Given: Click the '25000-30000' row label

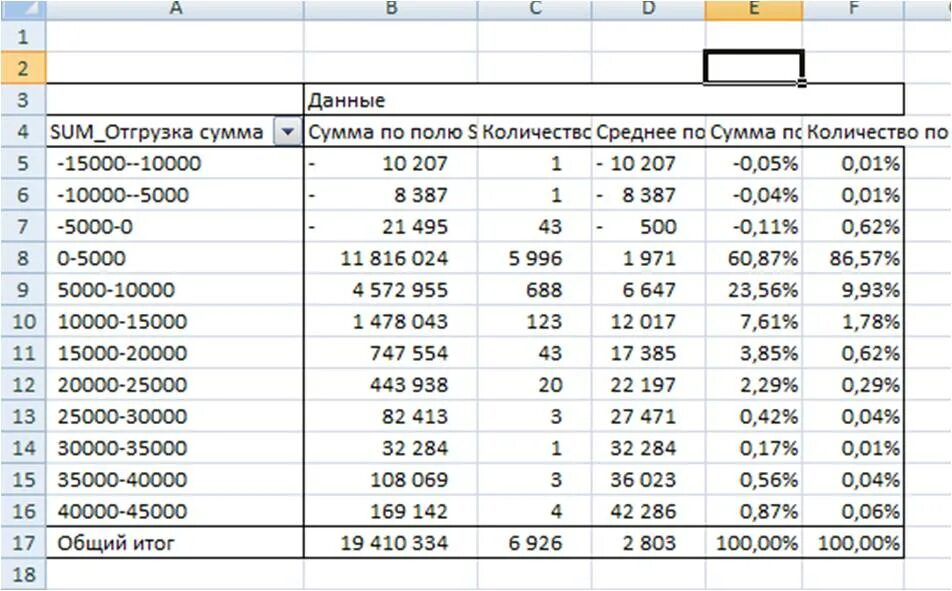Looking at the screenshot, I should [175, 415].
